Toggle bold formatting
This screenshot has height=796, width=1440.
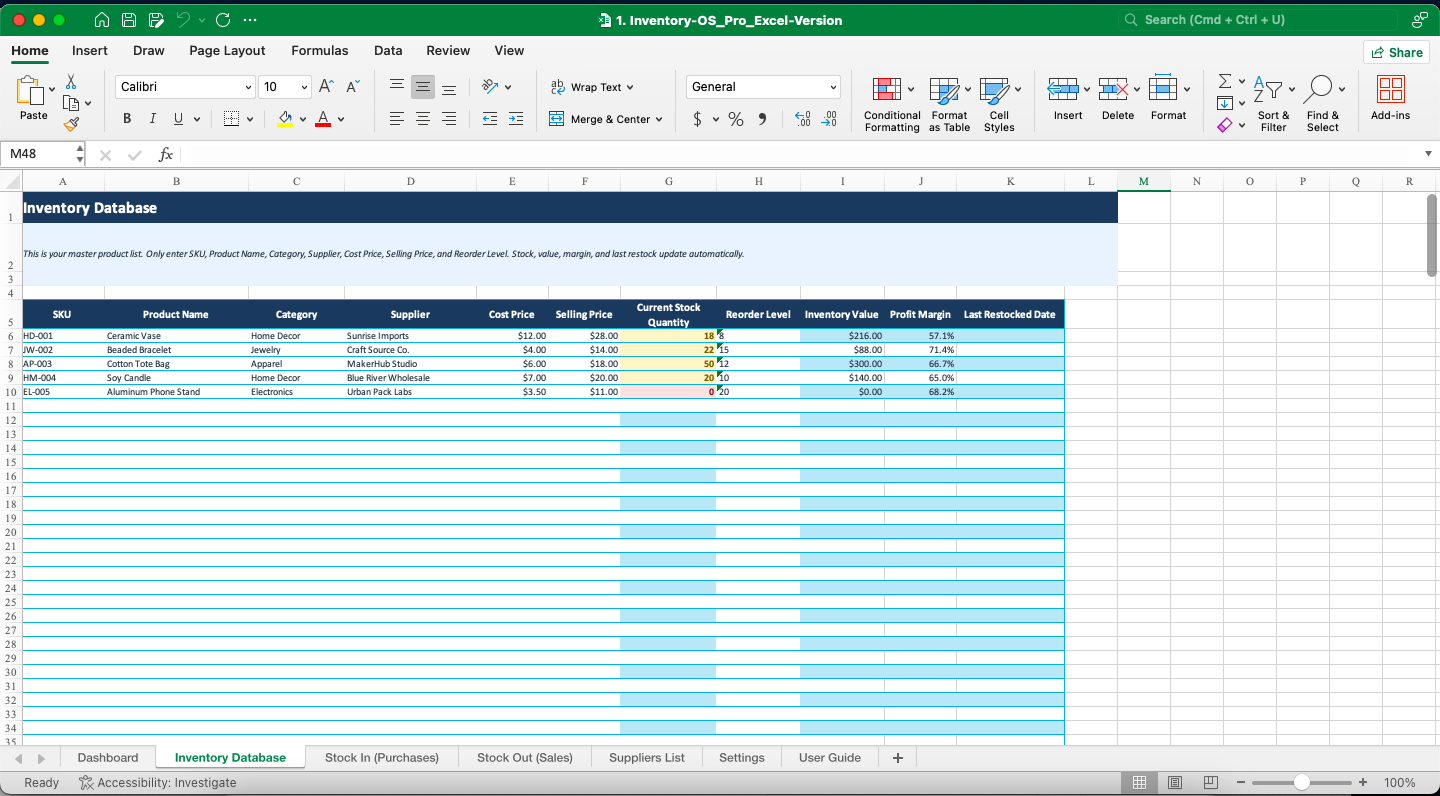point(126,118)
